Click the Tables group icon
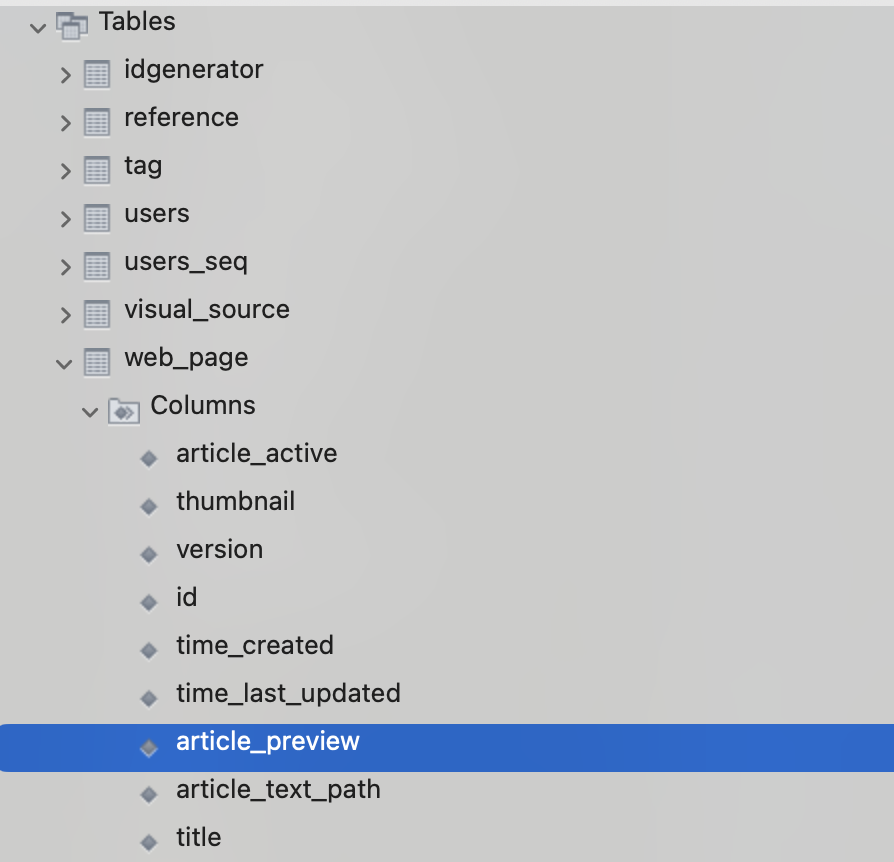Viewport: 894px width, 862px height. (x=72, y=26)
